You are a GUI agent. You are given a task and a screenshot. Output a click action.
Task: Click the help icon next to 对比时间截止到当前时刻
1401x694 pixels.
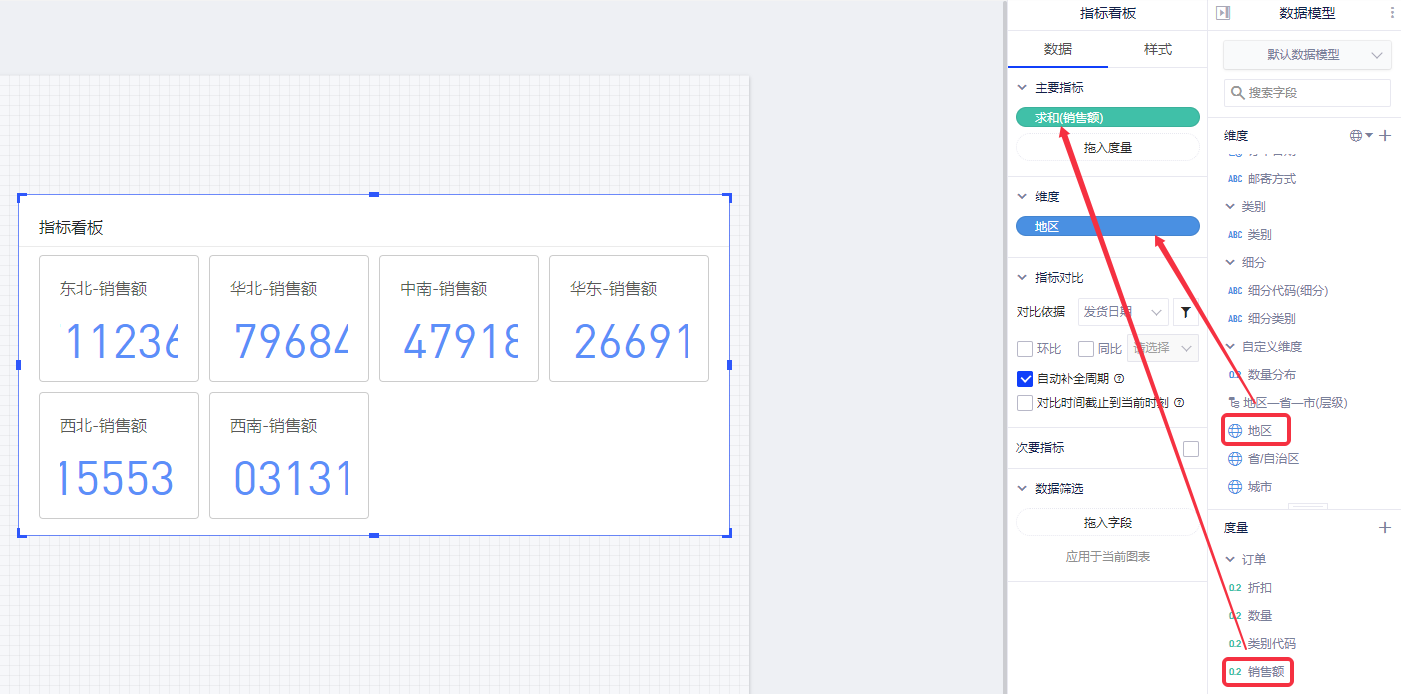(1179, 403)
